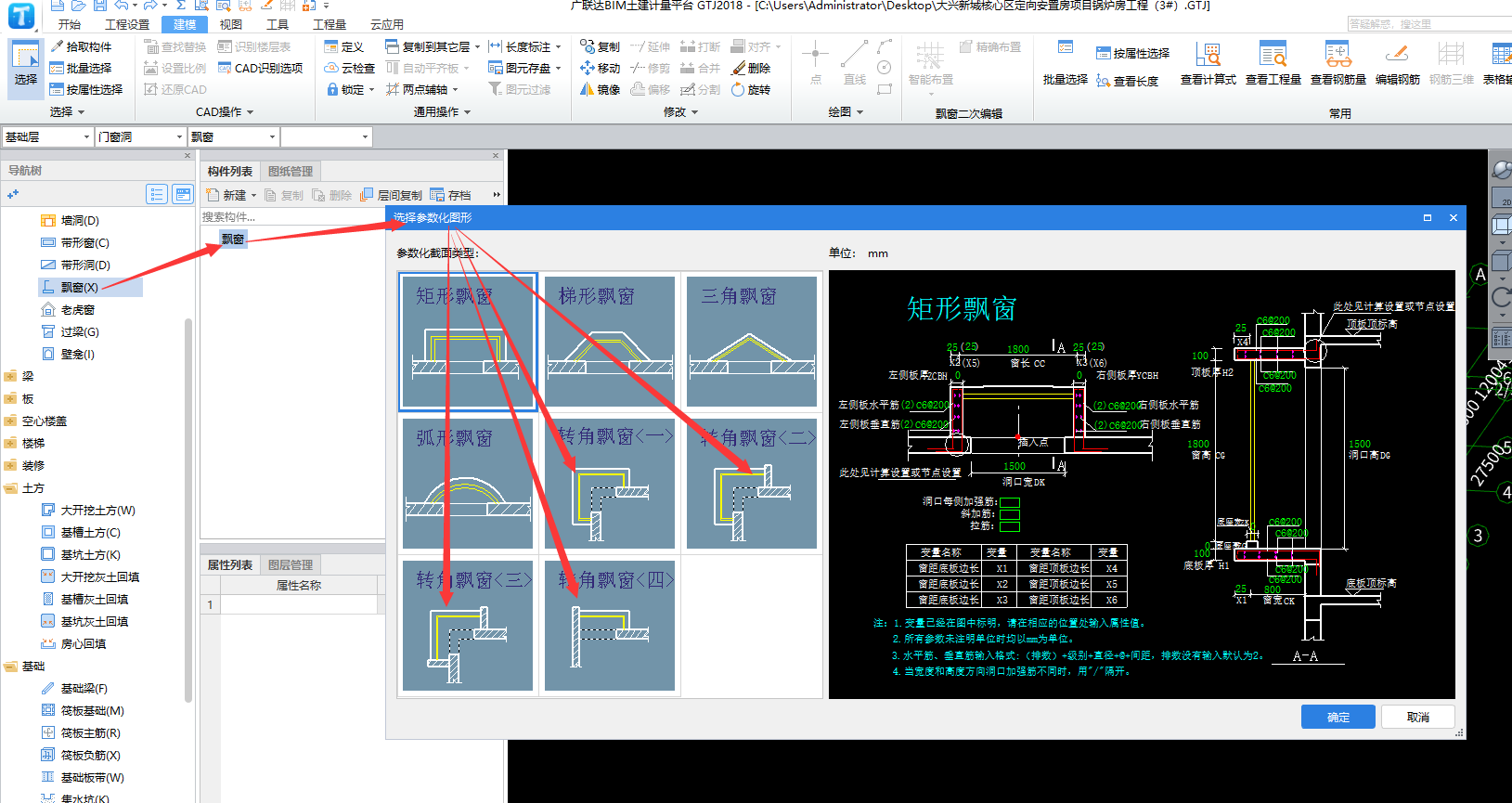Click the 删除 delete tool in ribbon

751,68
